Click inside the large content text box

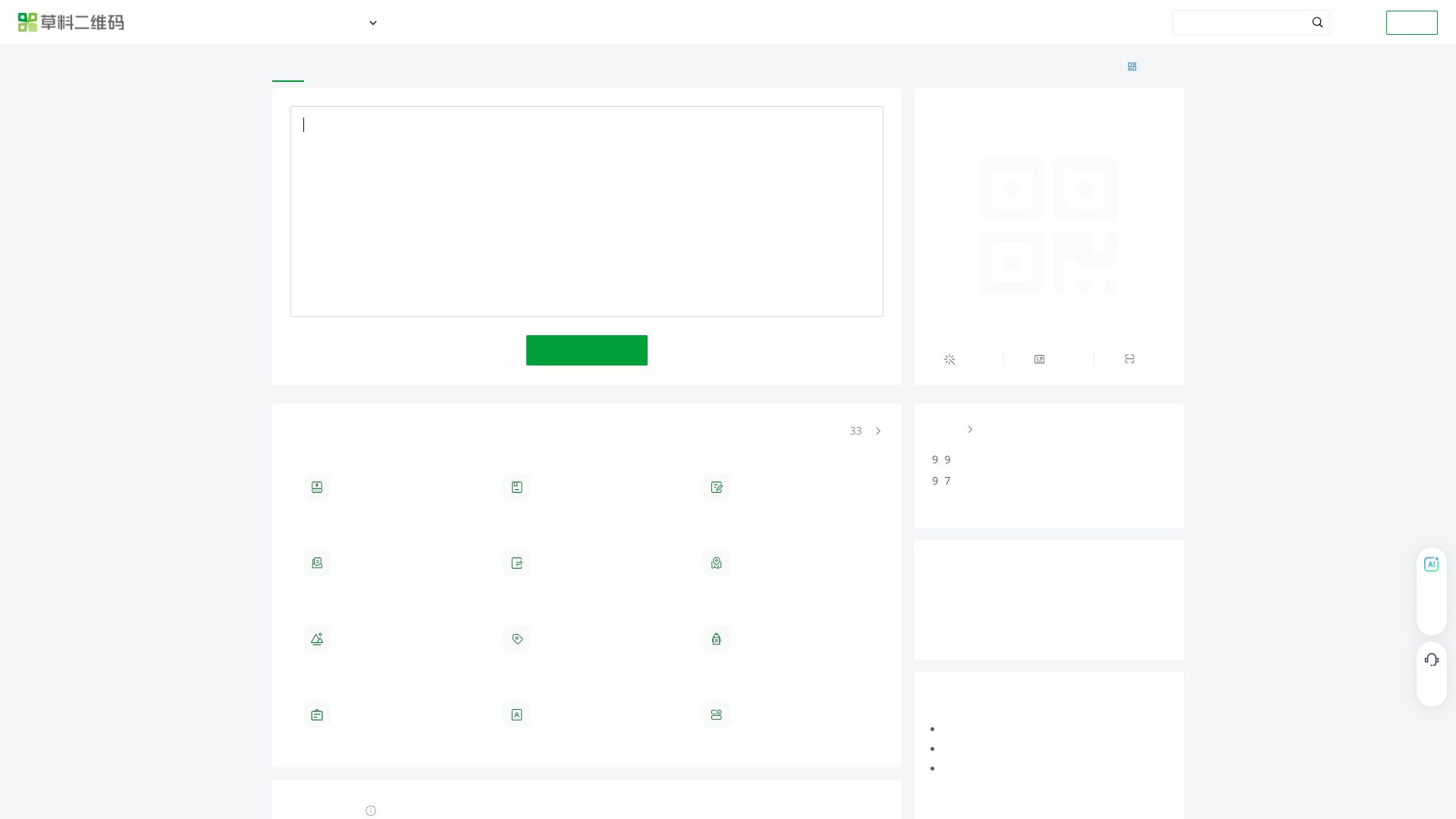point(587,212)
